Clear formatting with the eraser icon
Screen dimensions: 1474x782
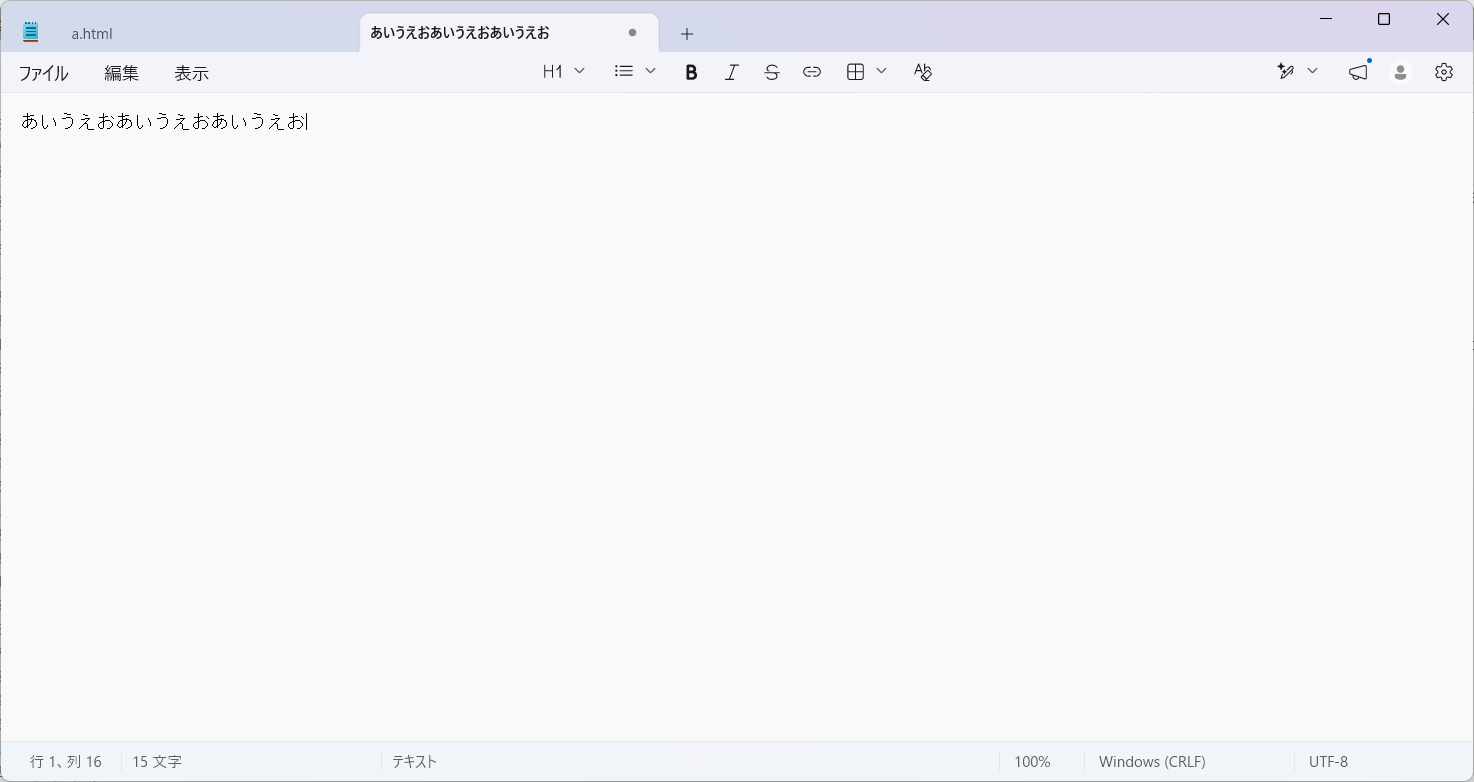tap(923, 72)
